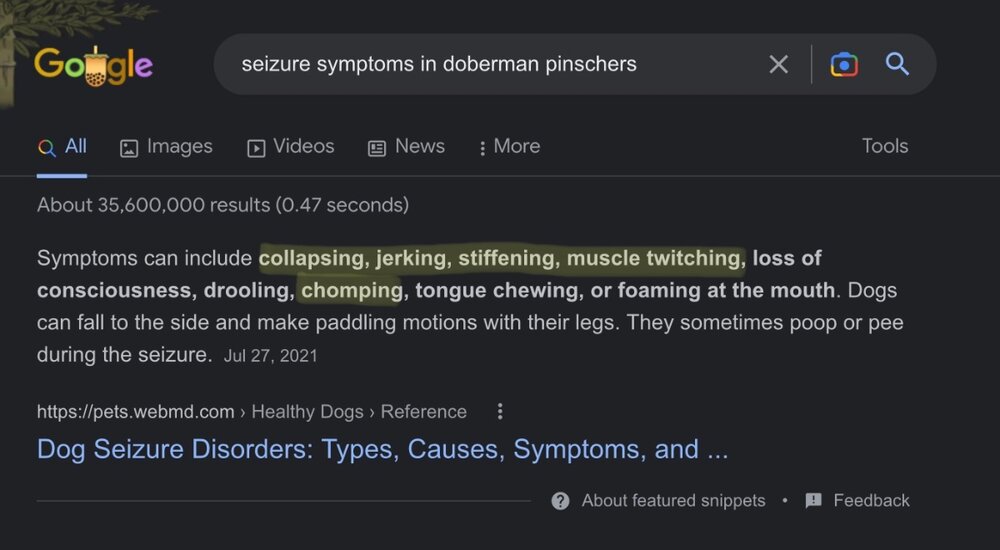1000x550 pixels.
Task: Open Google Lens camera search
Action: coord(844,65)
